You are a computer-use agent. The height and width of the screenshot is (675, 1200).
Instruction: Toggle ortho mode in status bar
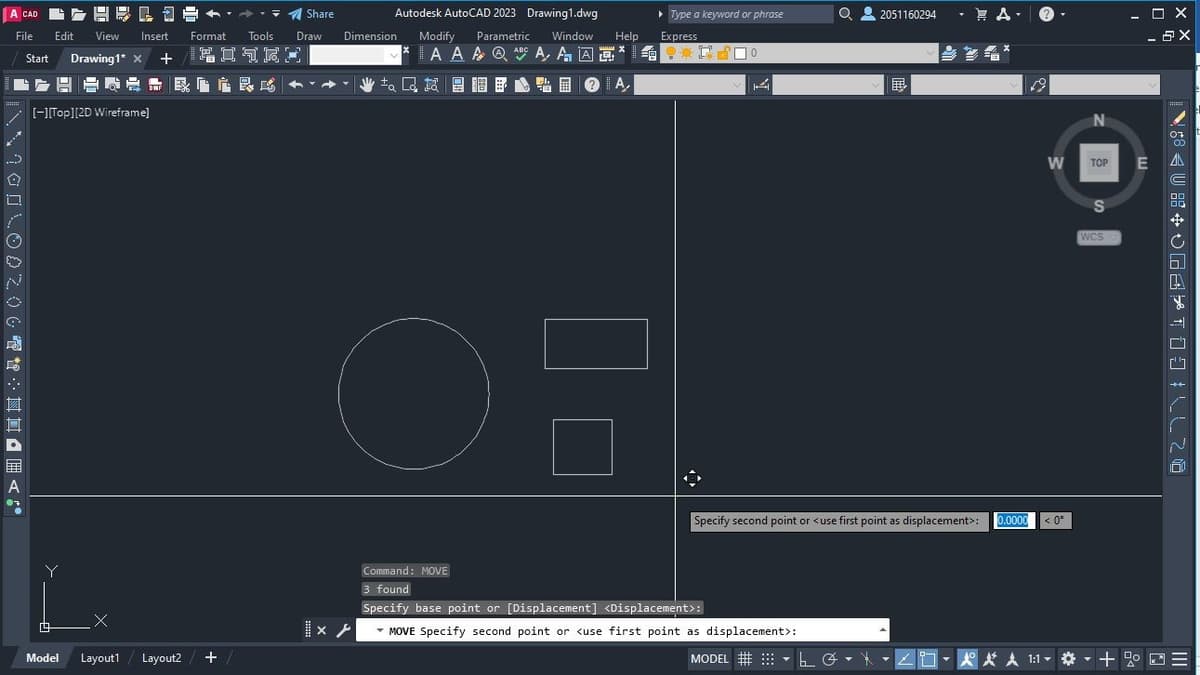[806, 659]
